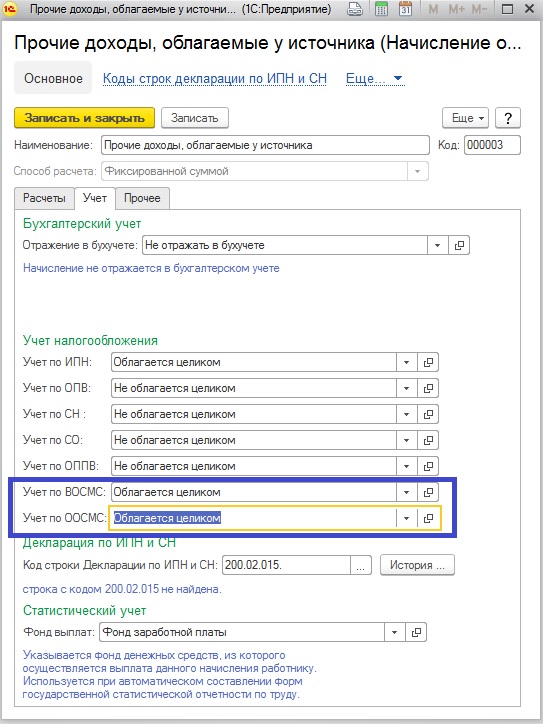Image resolution: width=543 pixels, height=724 pixels.
Task: Open form icon next to Учет по ОПВ
Action: pyautogui.click(x=428, y=388)
